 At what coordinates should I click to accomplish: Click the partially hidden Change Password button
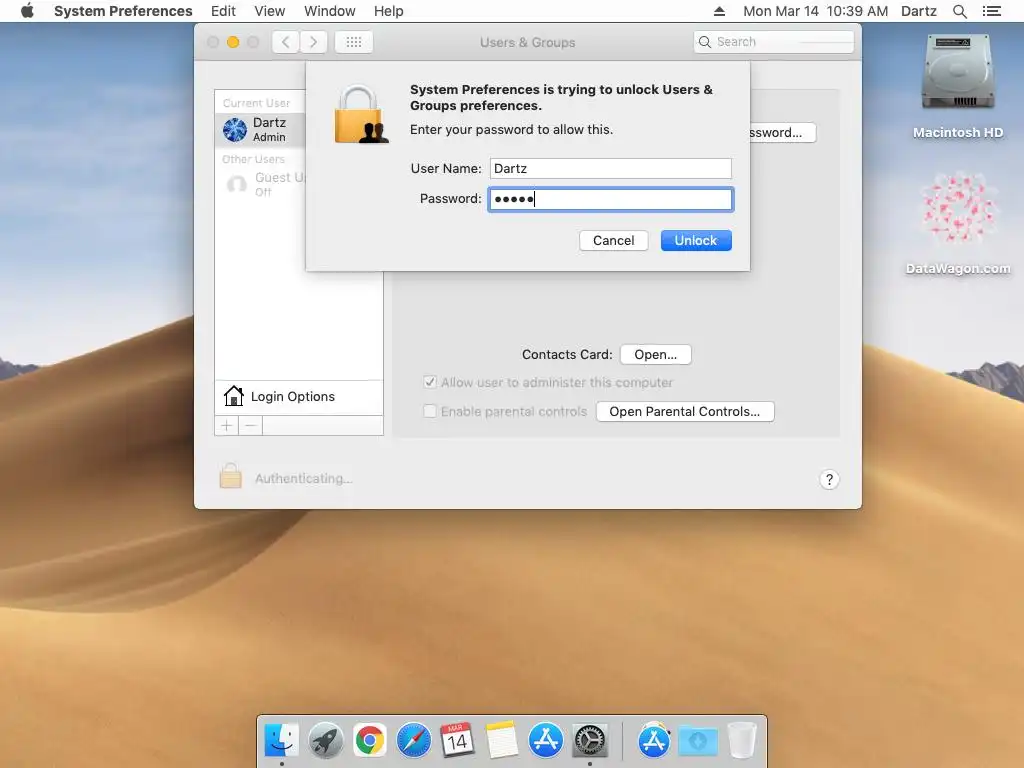tap(782, 133)
